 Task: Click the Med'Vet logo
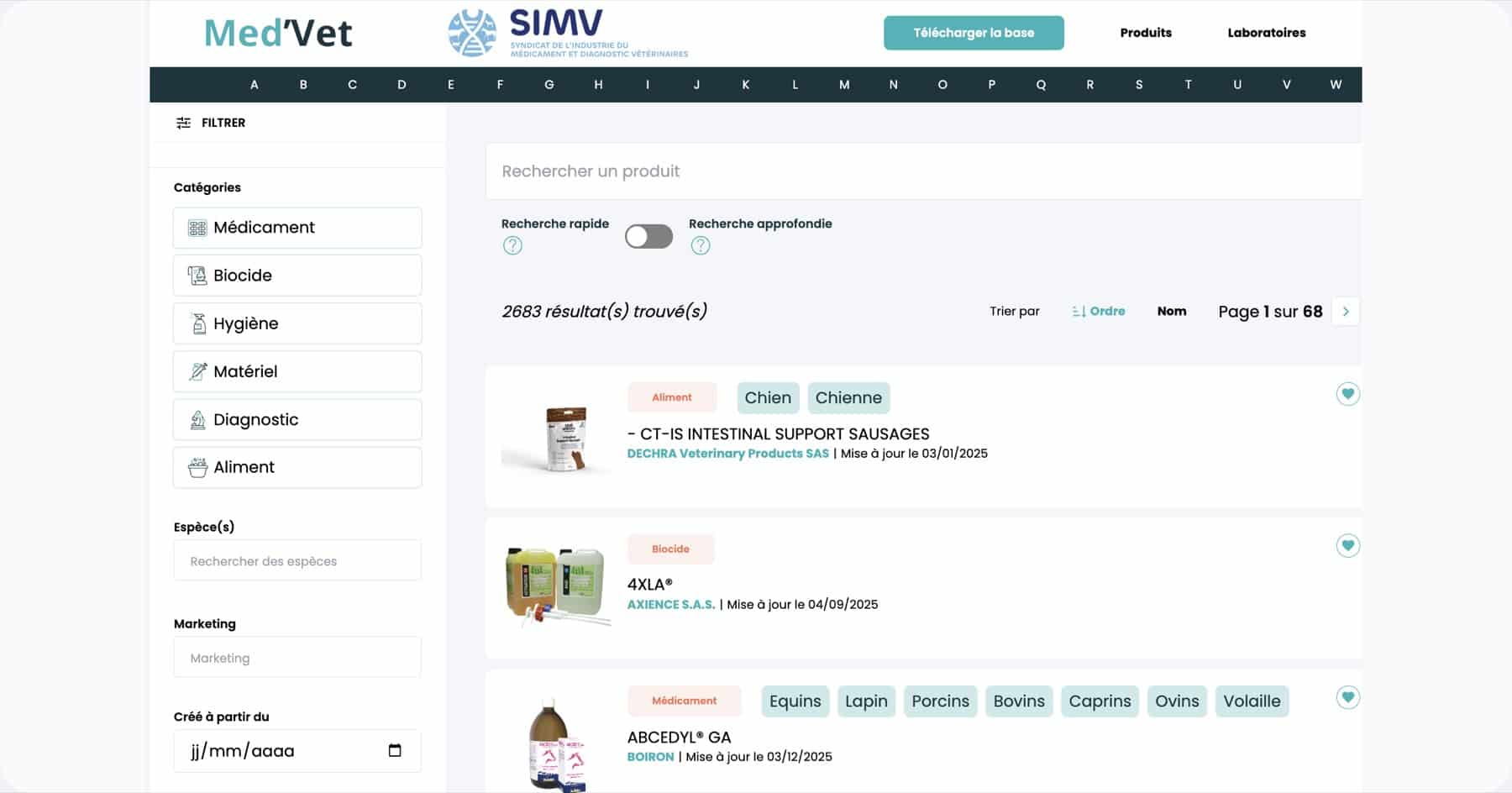[278, 33]
